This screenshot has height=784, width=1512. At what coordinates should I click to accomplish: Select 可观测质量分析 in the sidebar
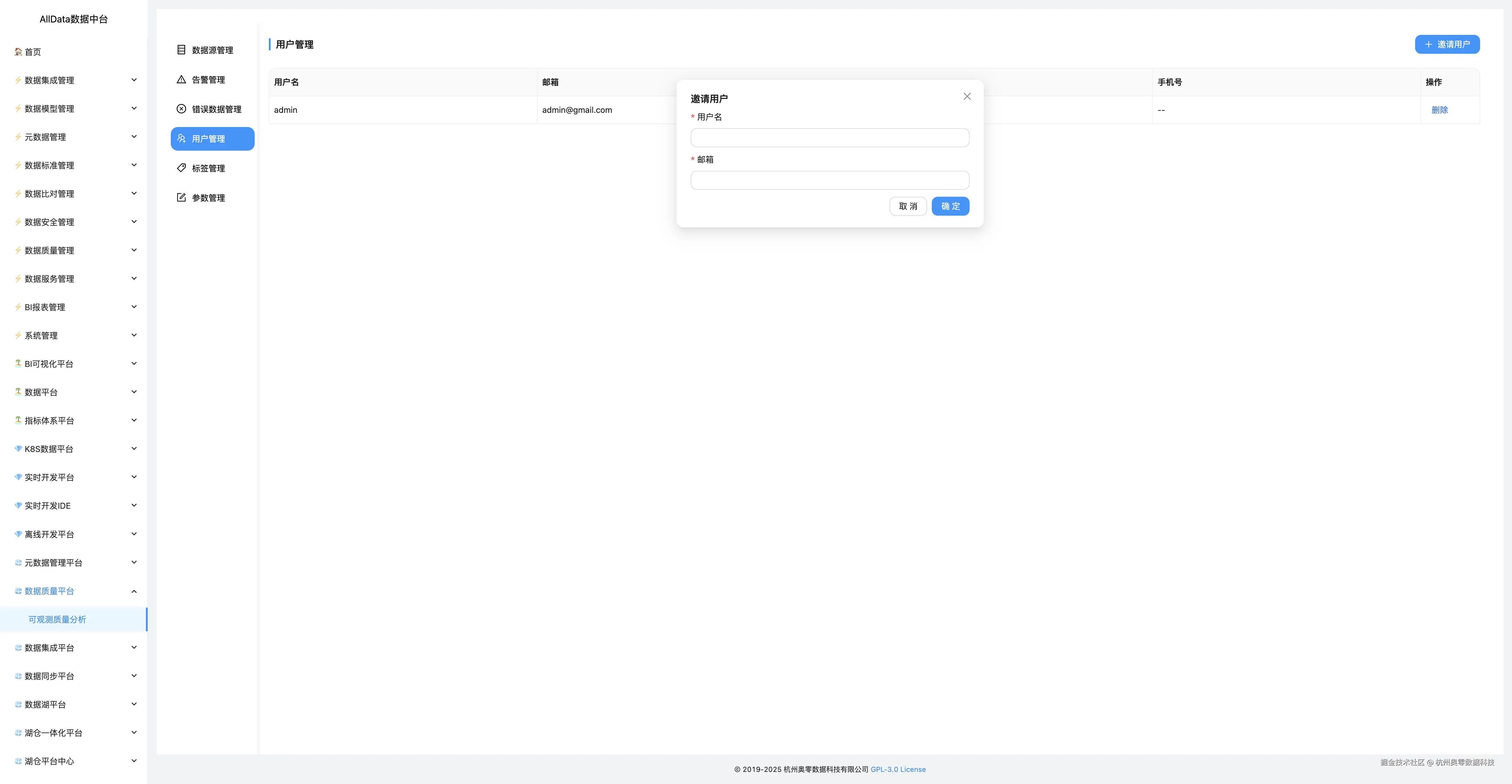point(56,619)
